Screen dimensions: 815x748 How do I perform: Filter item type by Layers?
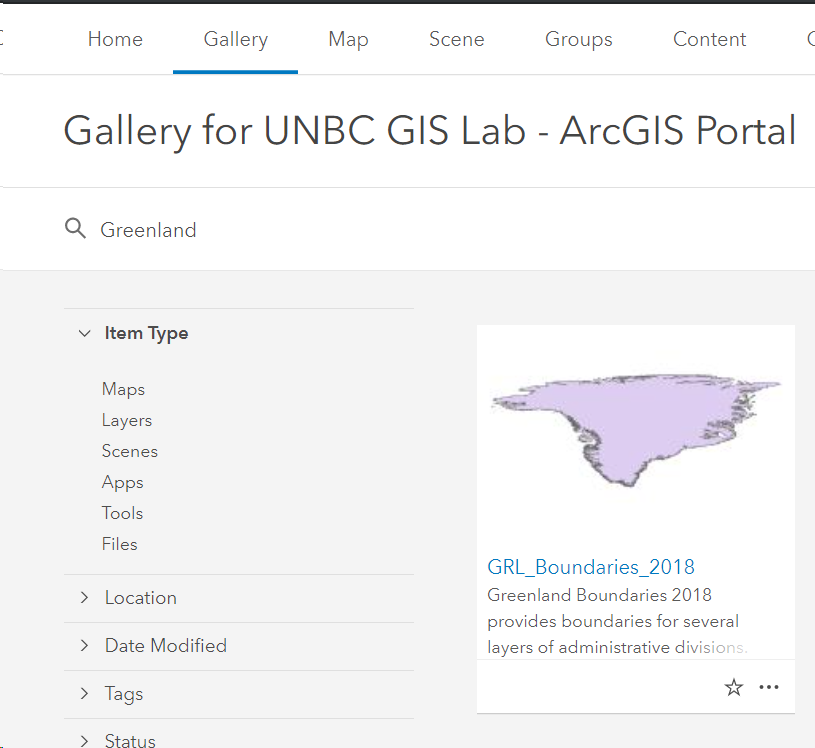[127, 420]
